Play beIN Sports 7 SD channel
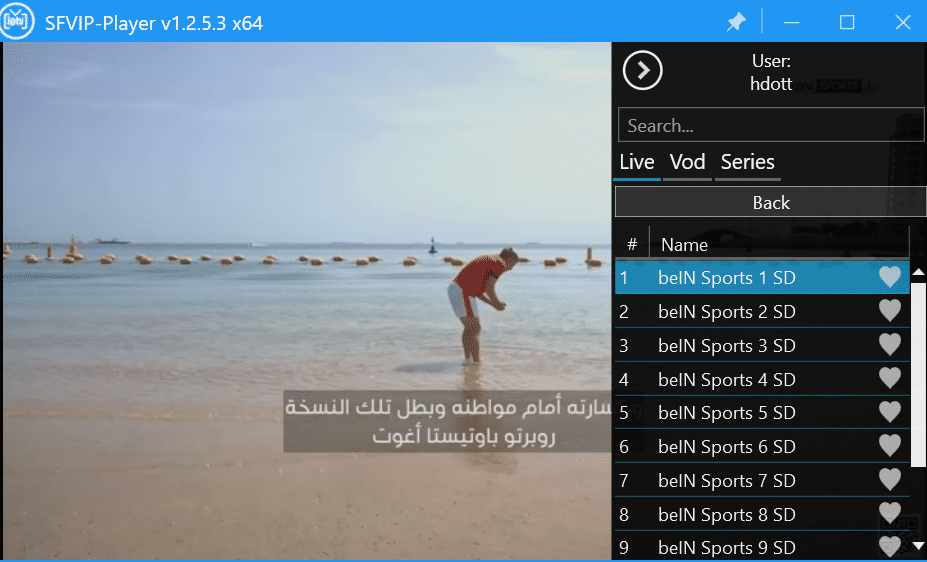This screenshot has height=562, width=927. (x=762, y=480)
